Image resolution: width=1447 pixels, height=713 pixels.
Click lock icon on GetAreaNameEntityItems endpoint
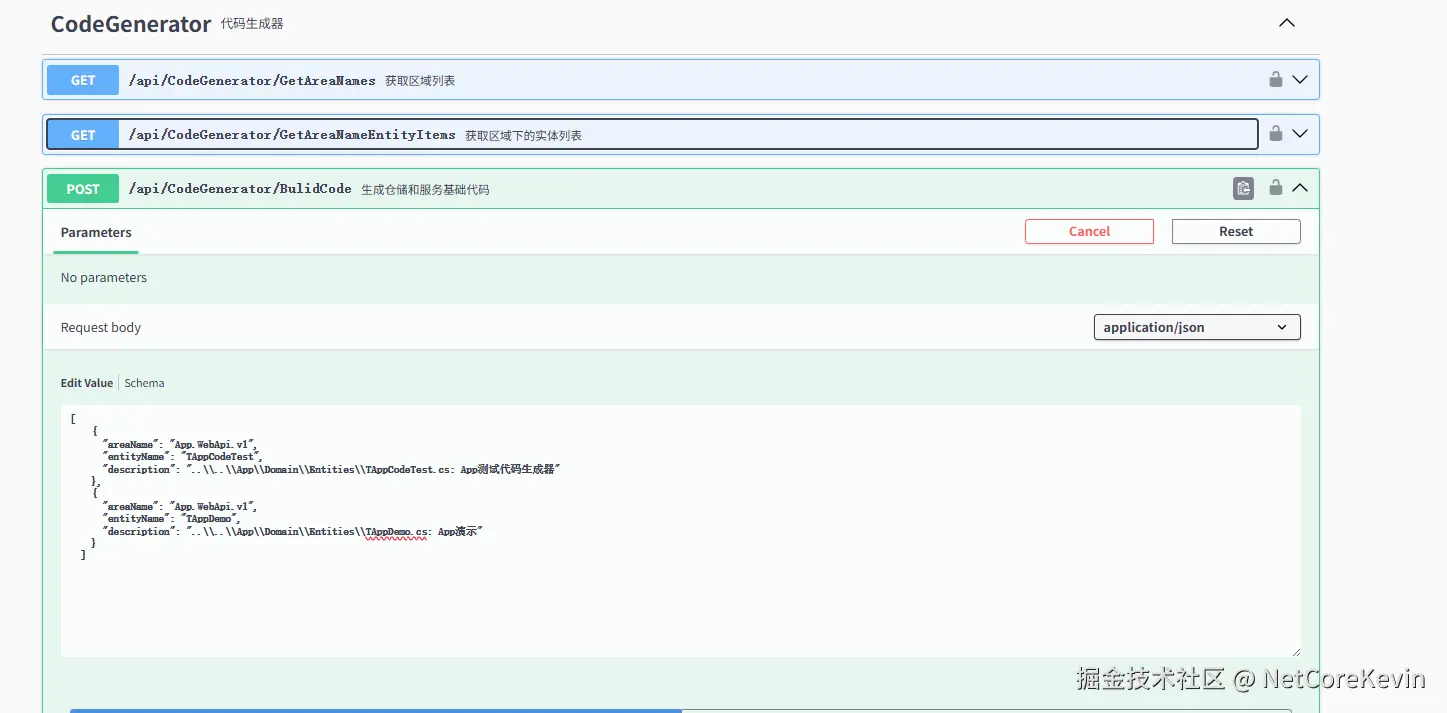[1275, 134]
